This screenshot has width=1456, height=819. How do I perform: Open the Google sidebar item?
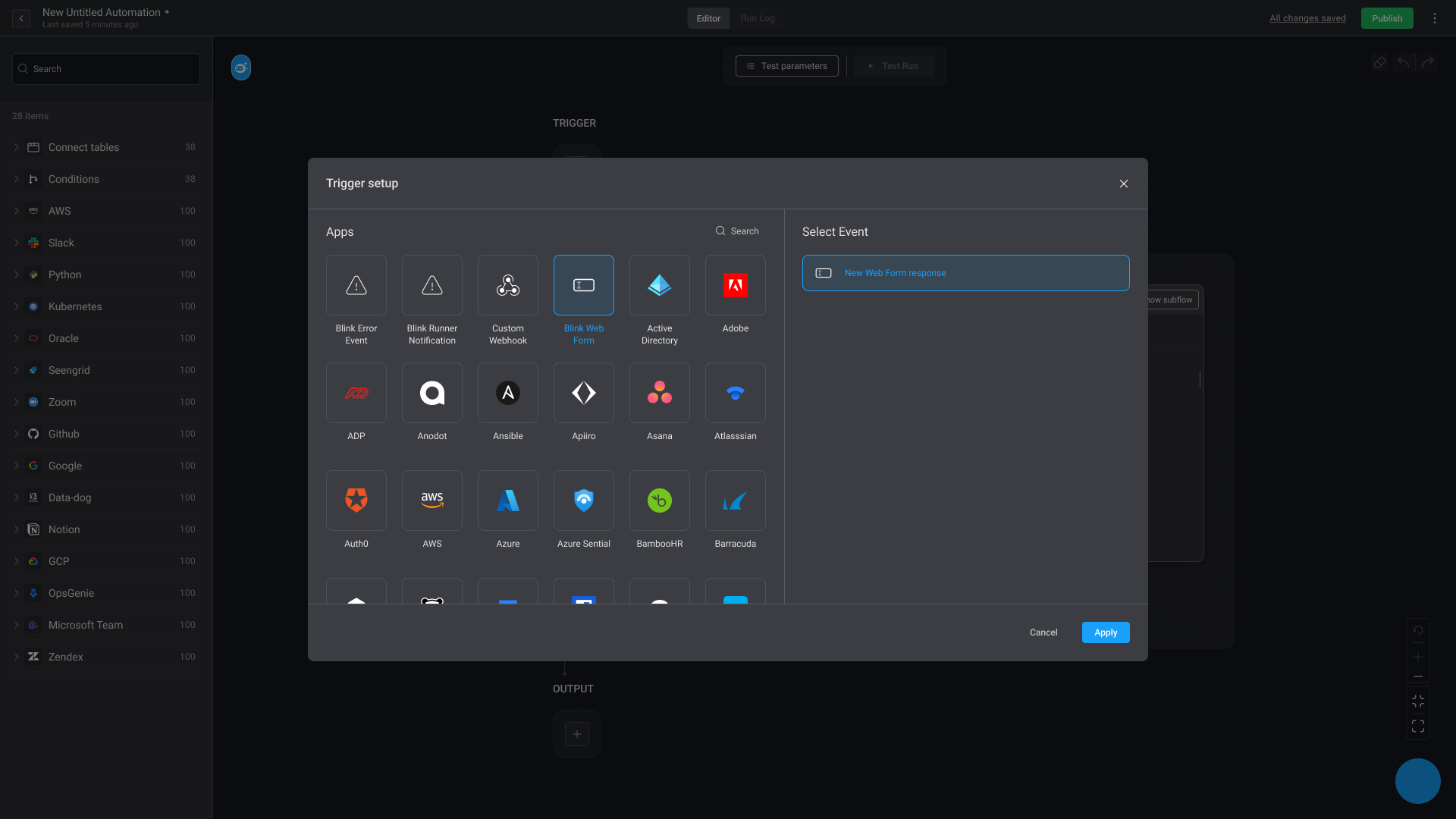click(x=106, y=466)
